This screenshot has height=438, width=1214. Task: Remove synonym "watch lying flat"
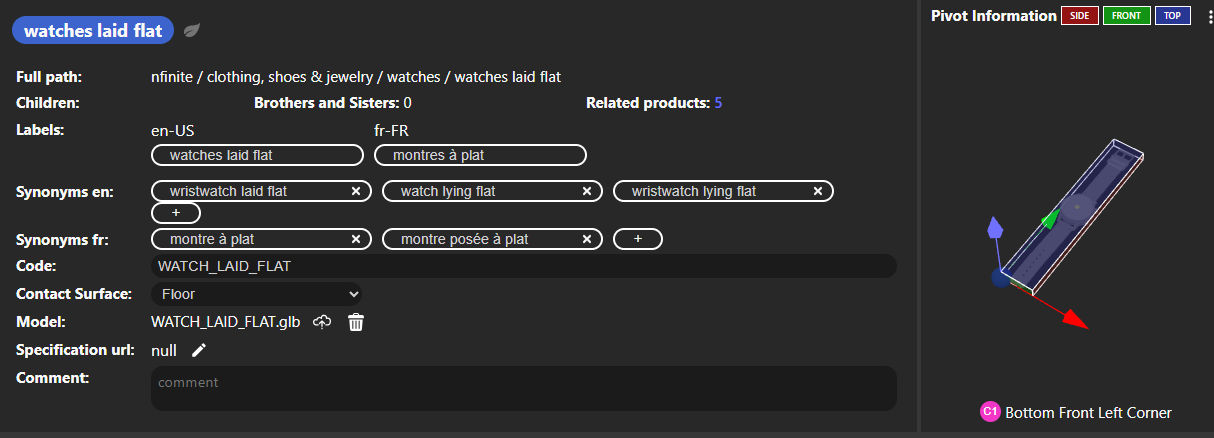(587, 191)
